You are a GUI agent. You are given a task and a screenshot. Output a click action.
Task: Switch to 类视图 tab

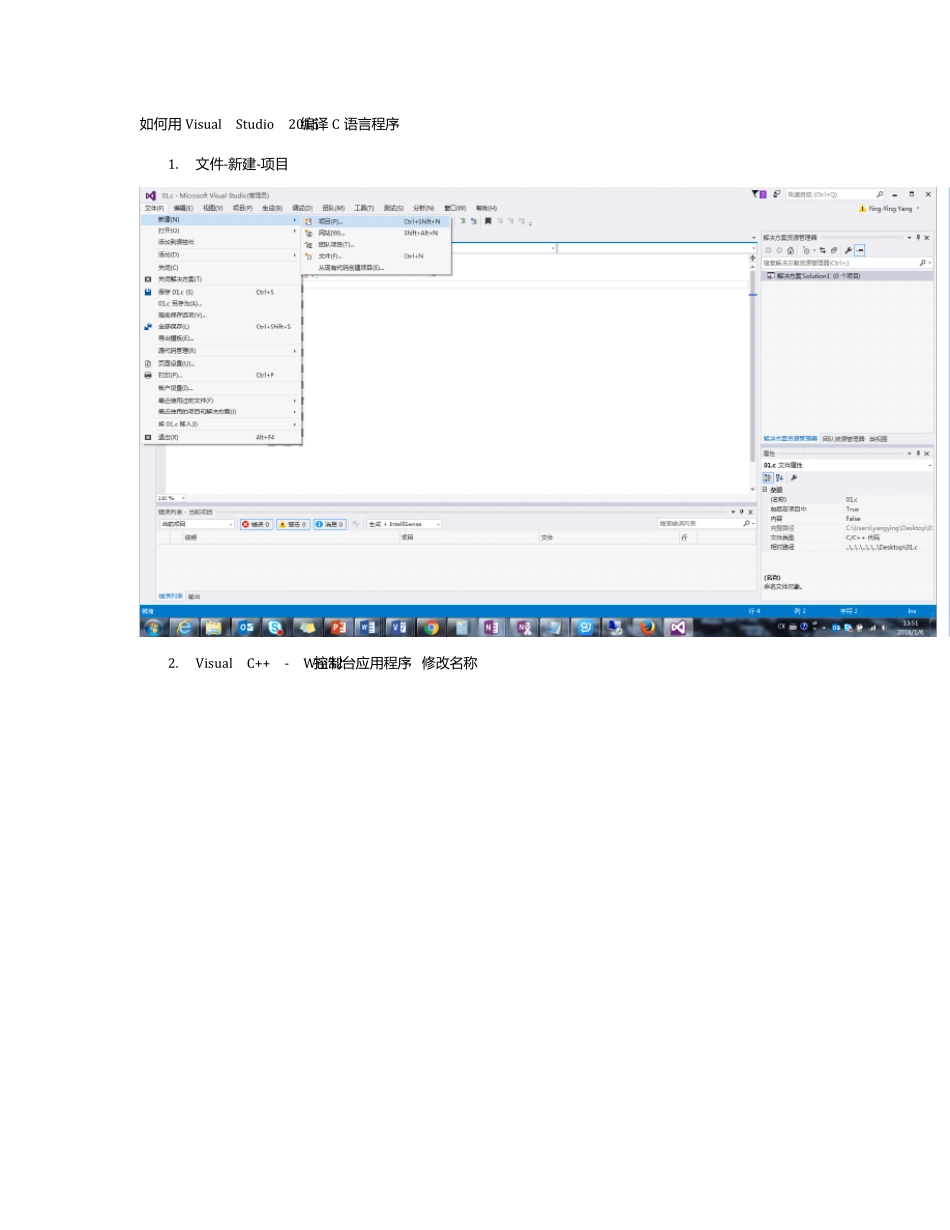pyautogui.click(x=878, y=438)
